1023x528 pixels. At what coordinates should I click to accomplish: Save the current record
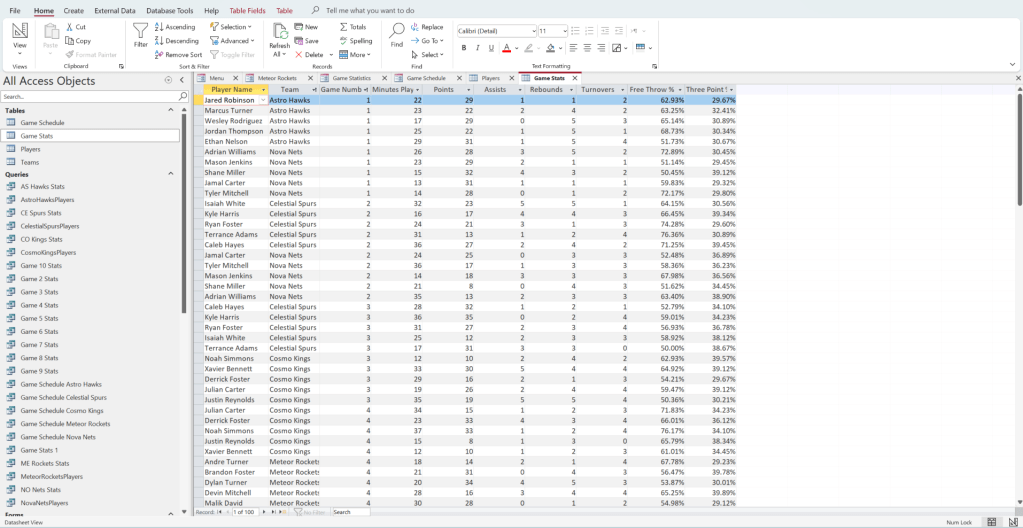pyautogui.click(x=307, y=41)
